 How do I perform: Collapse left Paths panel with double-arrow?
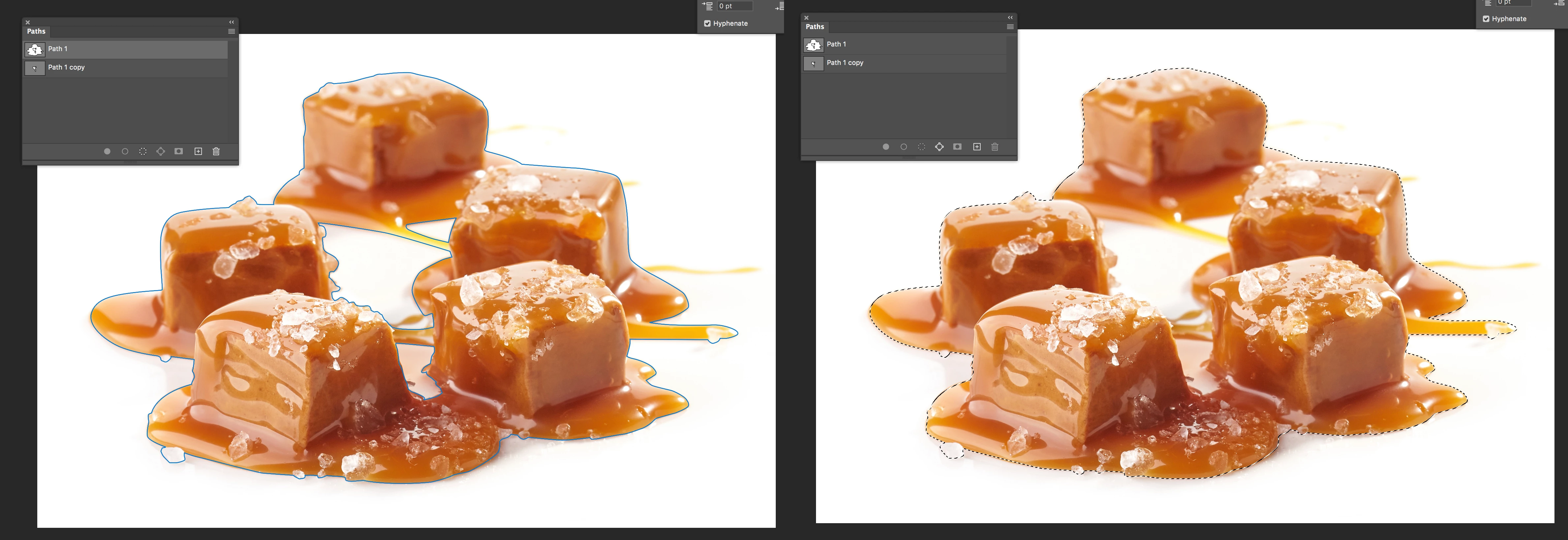point(231,22)
